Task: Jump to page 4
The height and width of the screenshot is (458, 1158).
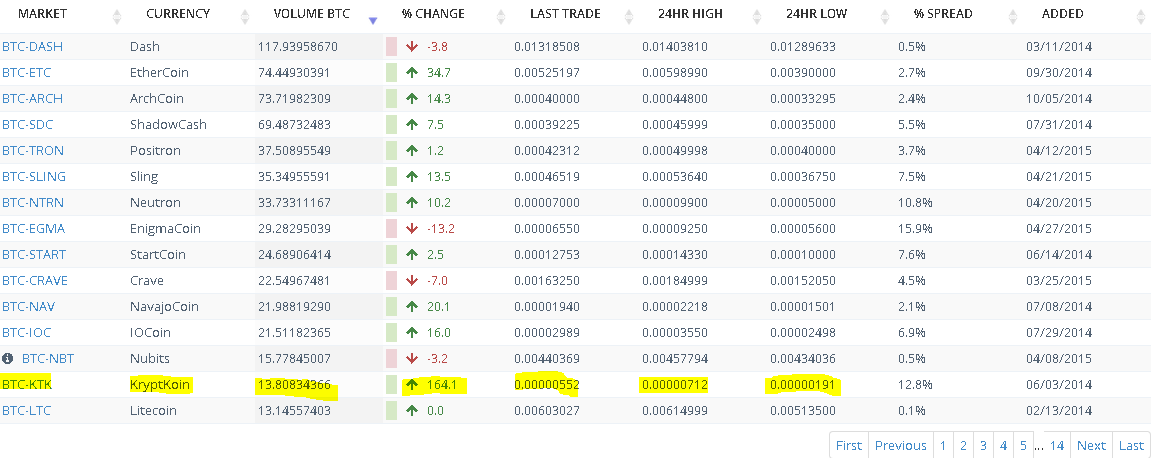Action: pos(1003,445)
